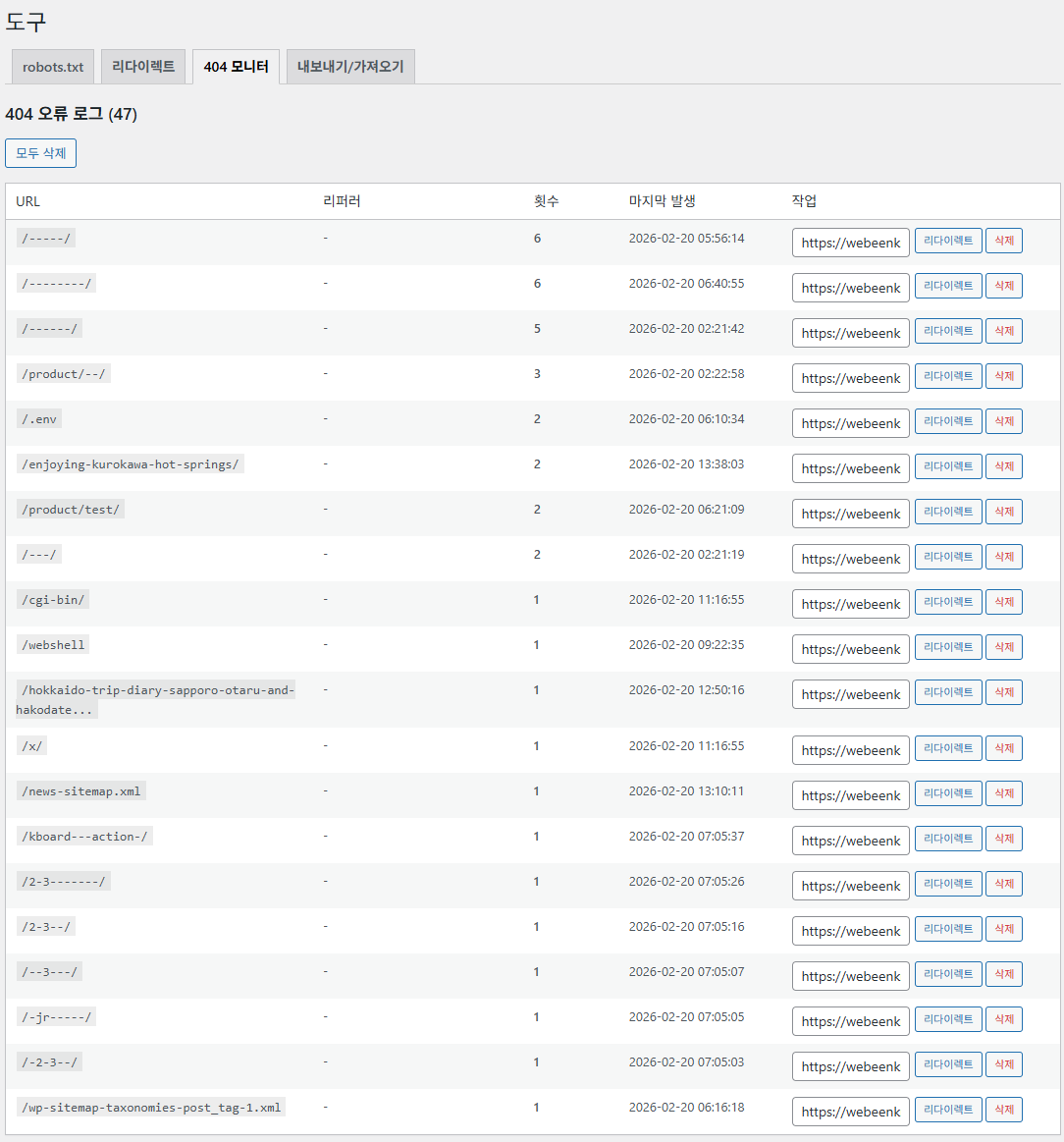
Task: Open the 내보내기/가져오기 tab
Action: (x=350, y=67)
